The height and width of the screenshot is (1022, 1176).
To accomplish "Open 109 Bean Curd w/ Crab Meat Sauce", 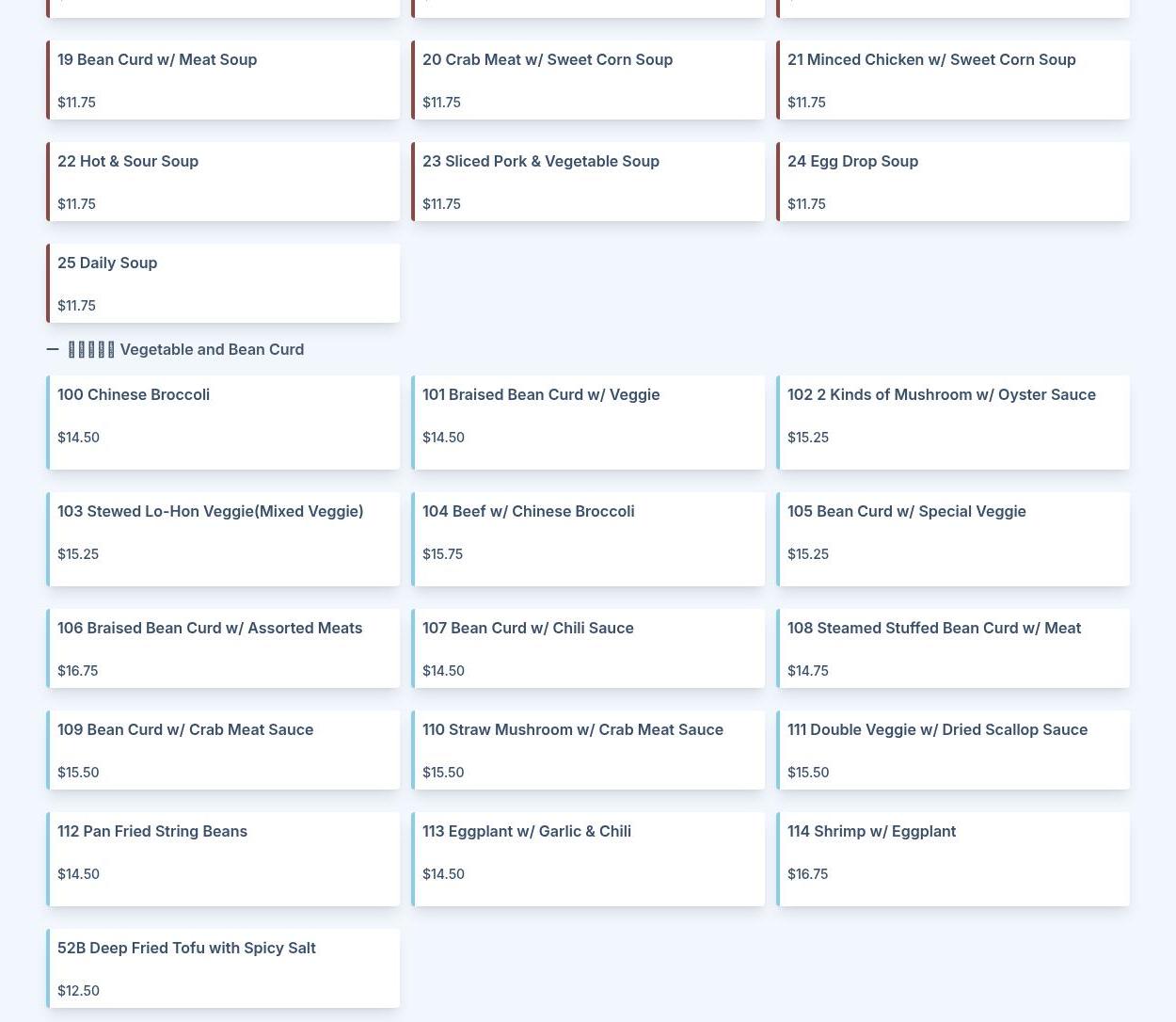I will [223, 750].
